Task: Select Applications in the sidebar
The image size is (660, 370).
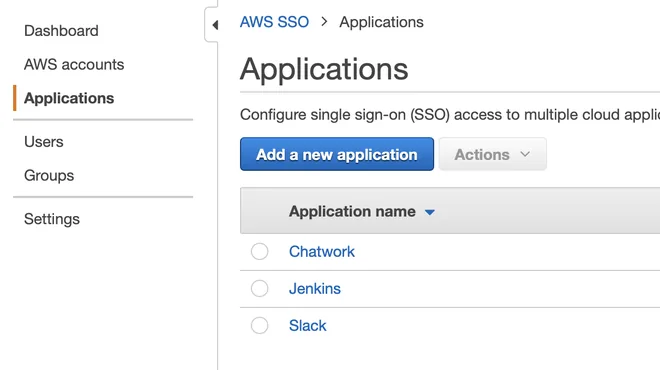Action: tap(69, 98)
